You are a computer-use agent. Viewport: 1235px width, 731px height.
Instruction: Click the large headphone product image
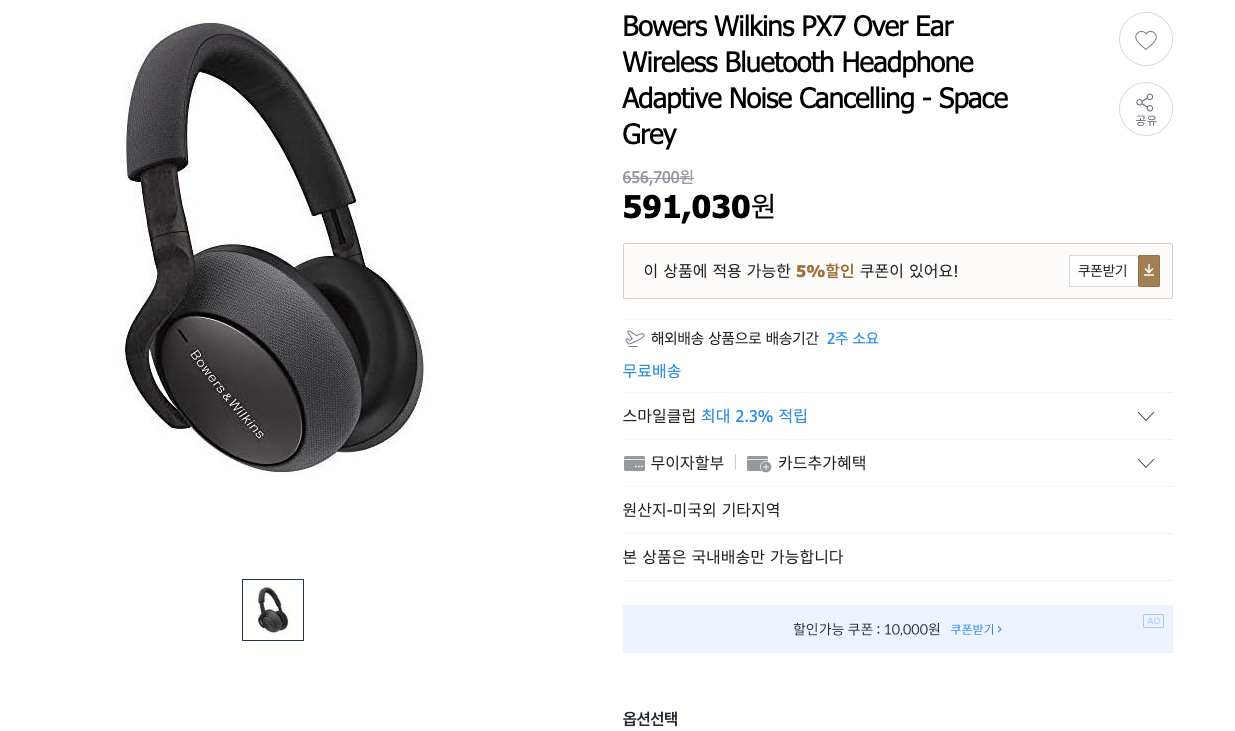[275, 247]
